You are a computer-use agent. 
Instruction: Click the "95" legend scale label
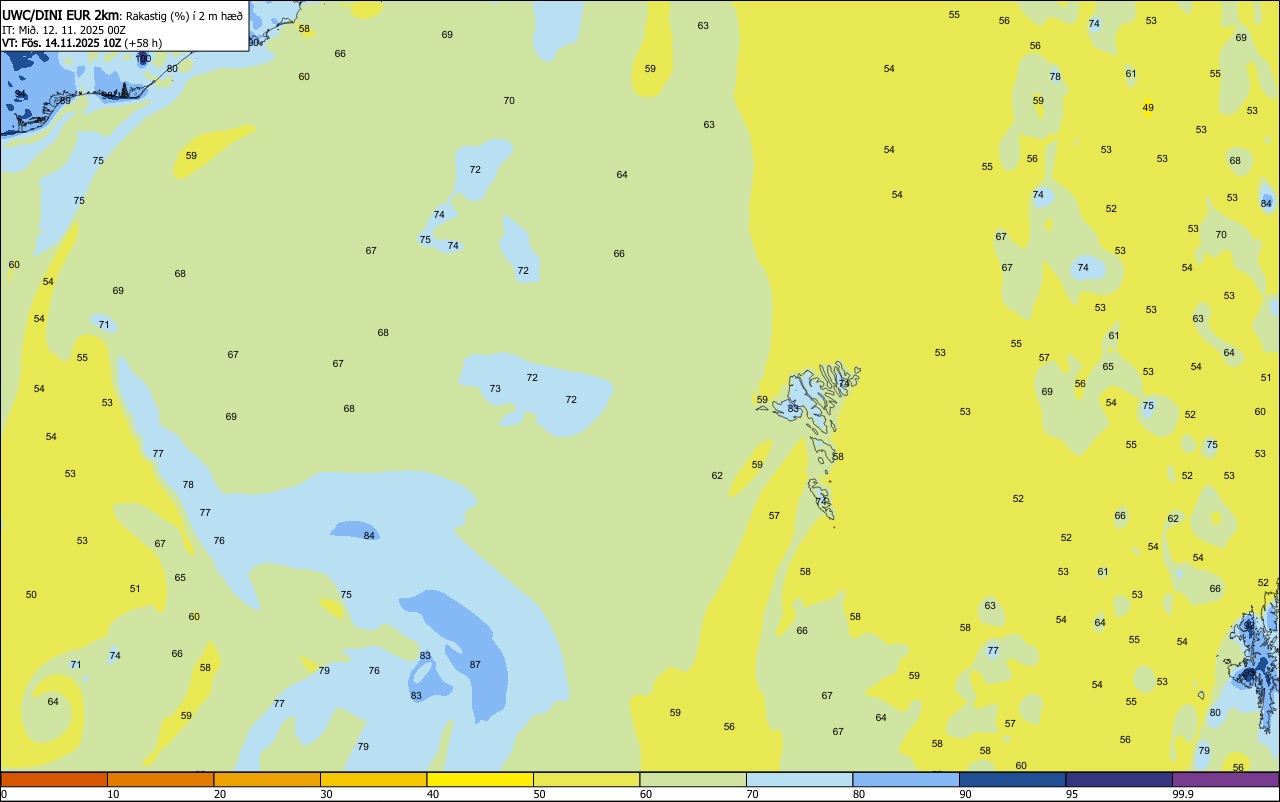click(x=1071, y=794)
